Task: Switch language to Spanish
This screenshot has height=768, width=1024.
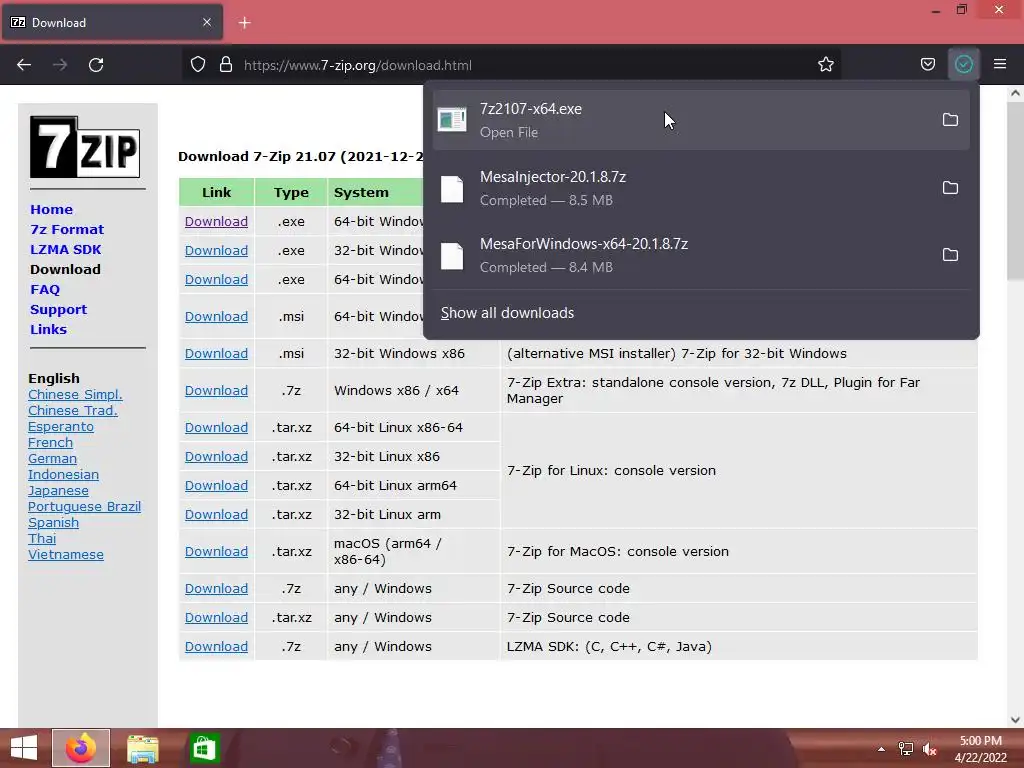Action: point(54,522)
